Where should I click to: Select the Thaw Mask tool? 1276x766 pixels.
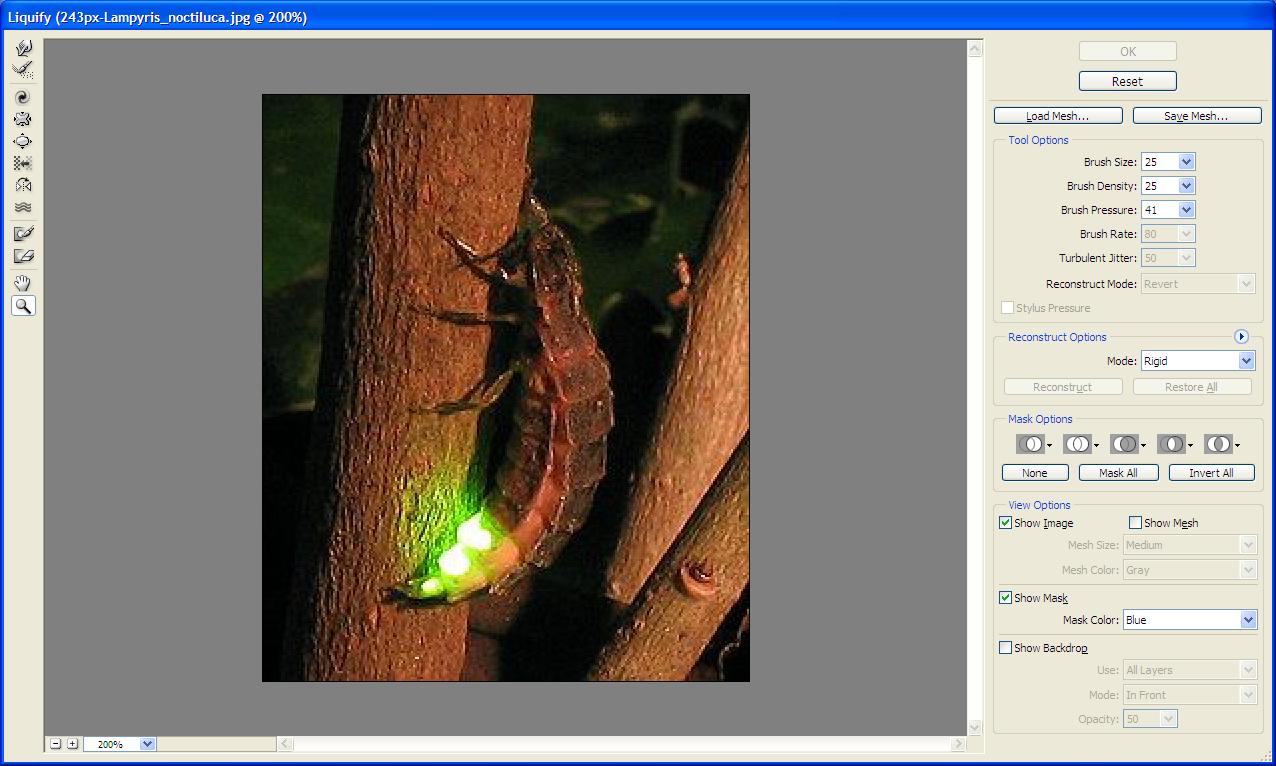[x=23, y=256]
